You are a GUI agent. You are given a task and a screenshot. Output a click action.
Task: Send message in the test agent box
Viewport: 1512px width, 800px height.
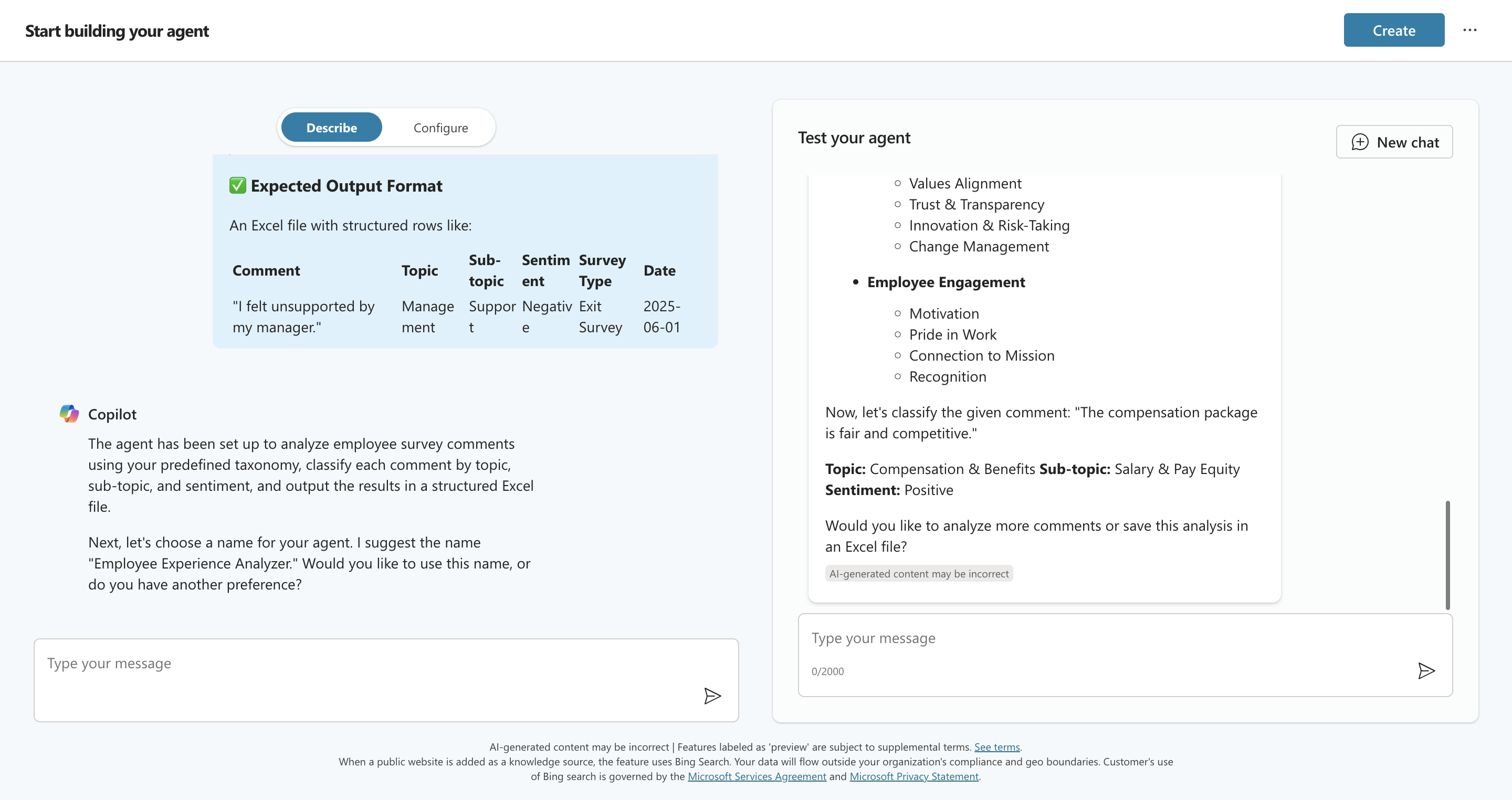(x=1426, y=670)
